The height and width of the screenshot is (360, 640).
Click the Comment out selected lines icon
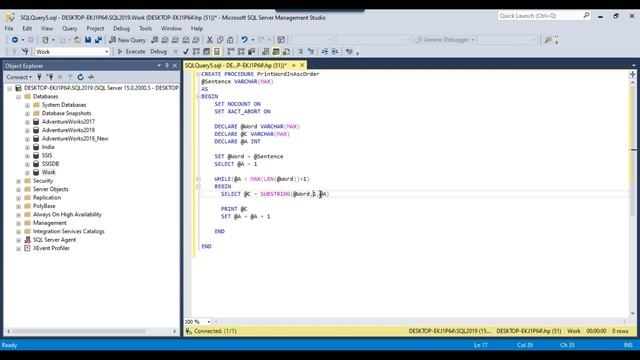coord(300,51)
